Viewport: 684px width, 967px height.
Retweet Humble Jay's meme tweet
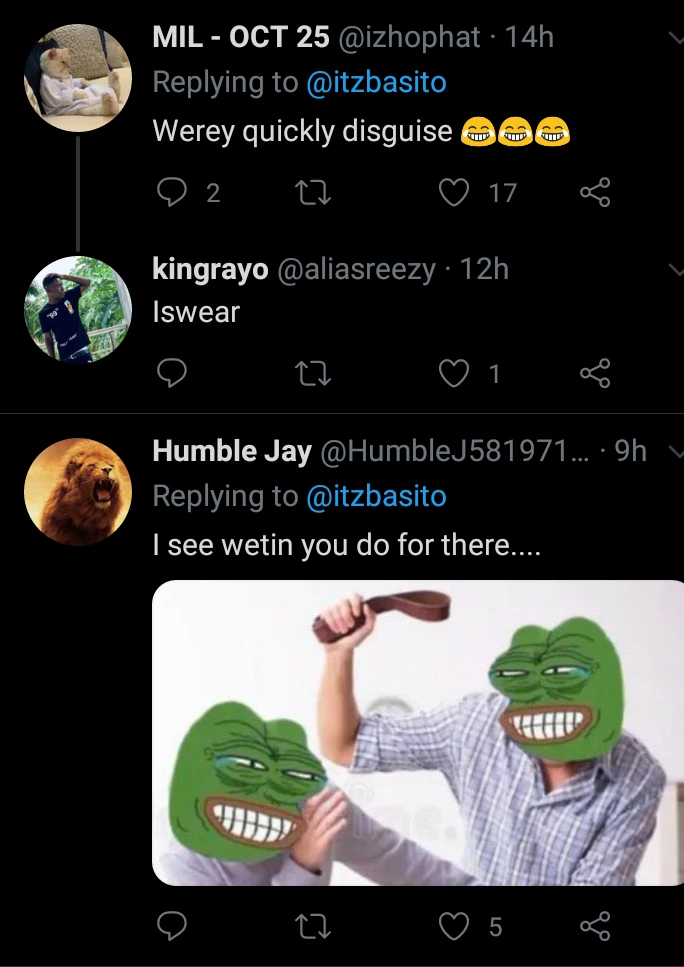coord(316,926)
